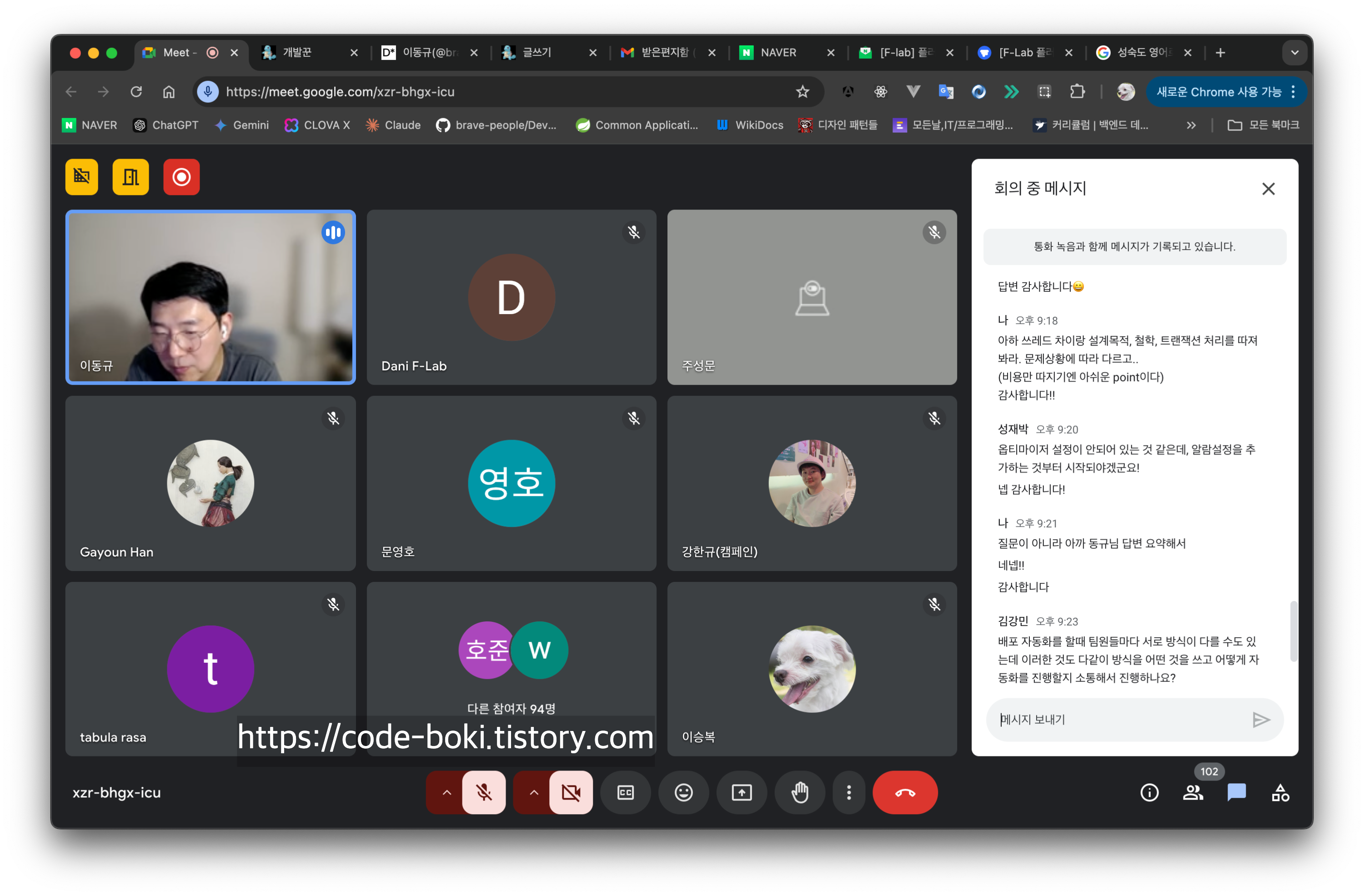Open the meeting details info icon
The height and width of the screenshot is (896, 1364).
click(x=1149, y=792)
